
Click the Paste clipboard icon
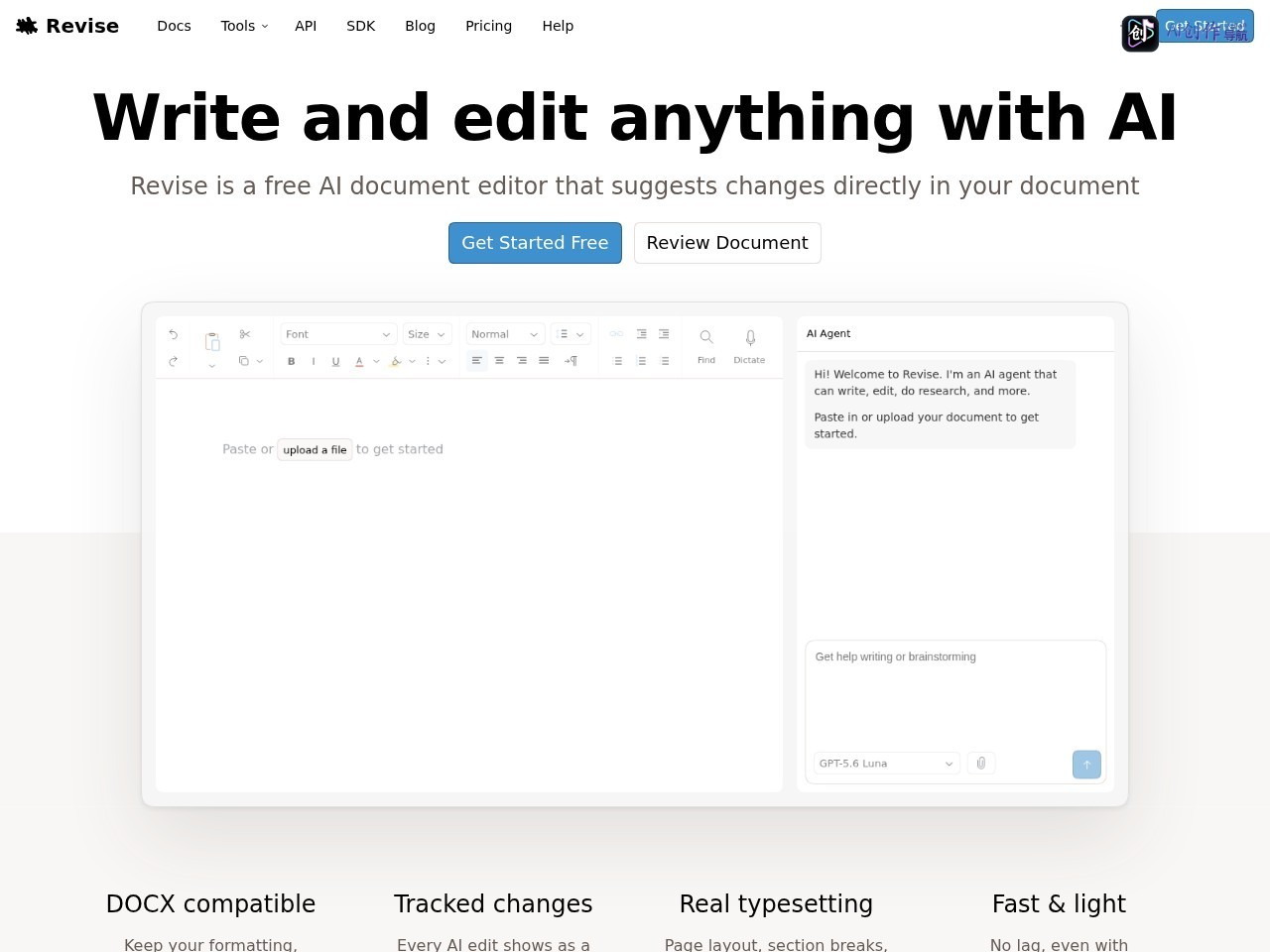[212, 341]
